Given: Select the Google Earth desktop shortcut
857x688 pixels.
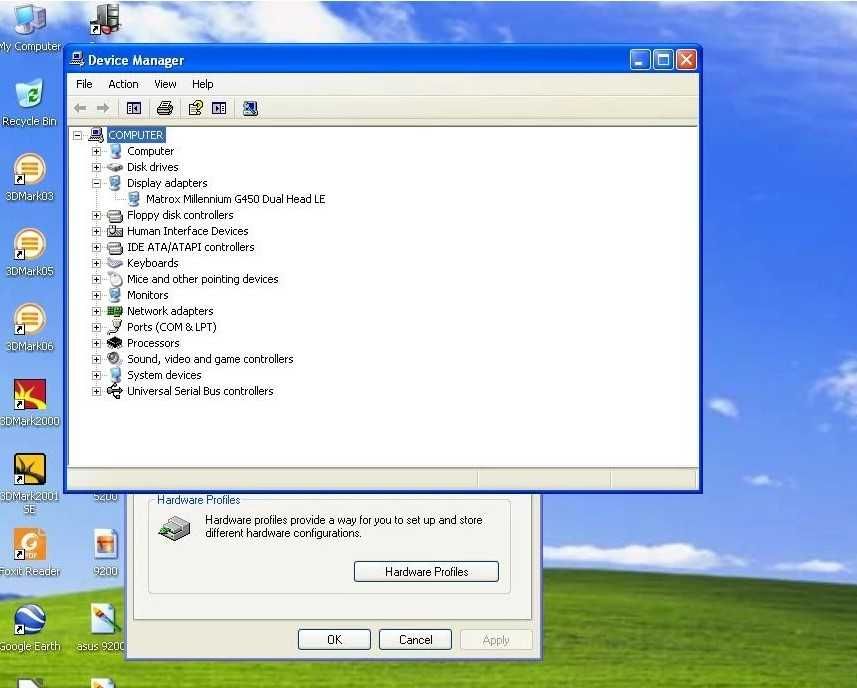Looking at the screenshot, I should pos(30,628).
